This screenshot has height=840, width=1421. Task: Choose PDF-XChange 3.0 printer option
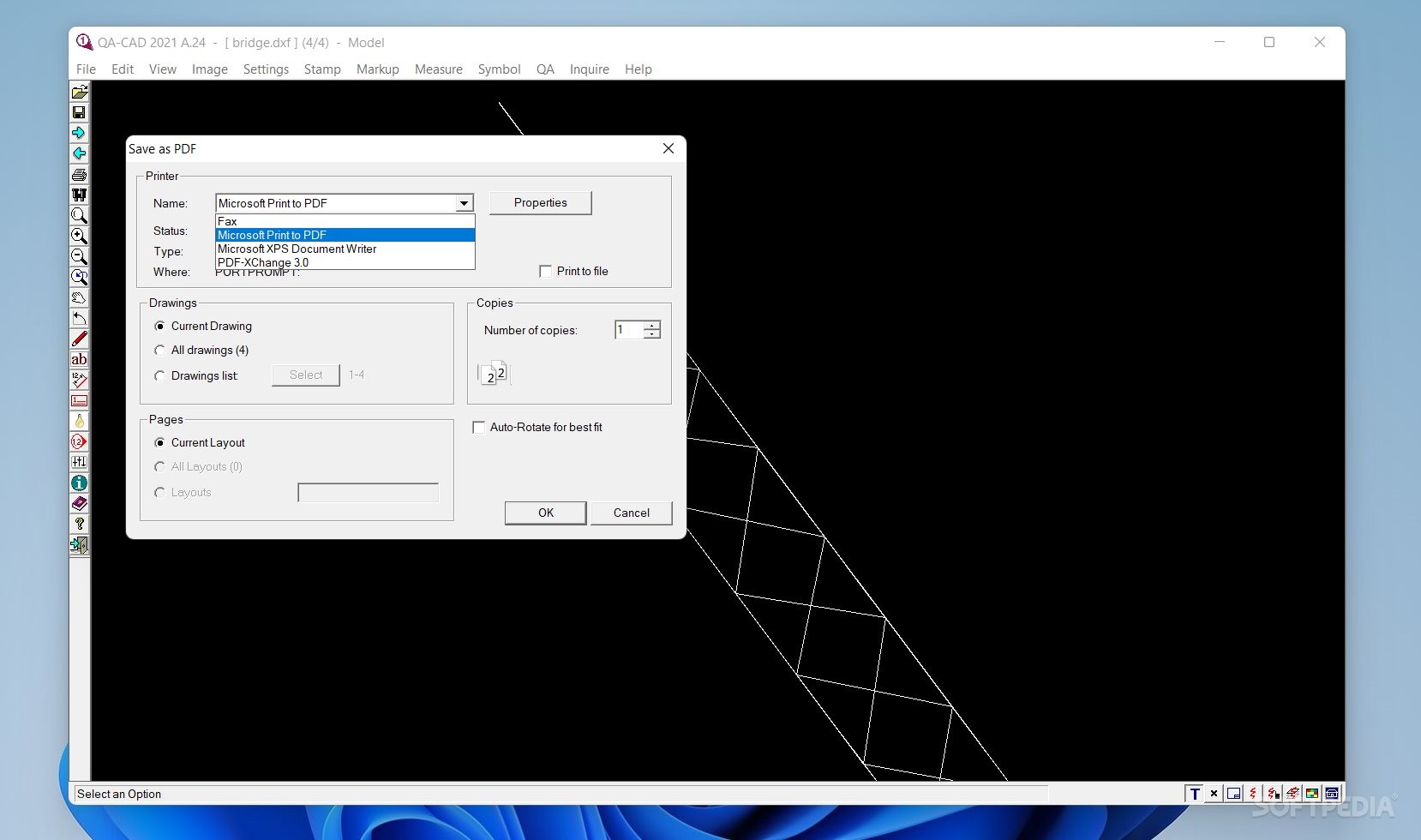point(345,262)
